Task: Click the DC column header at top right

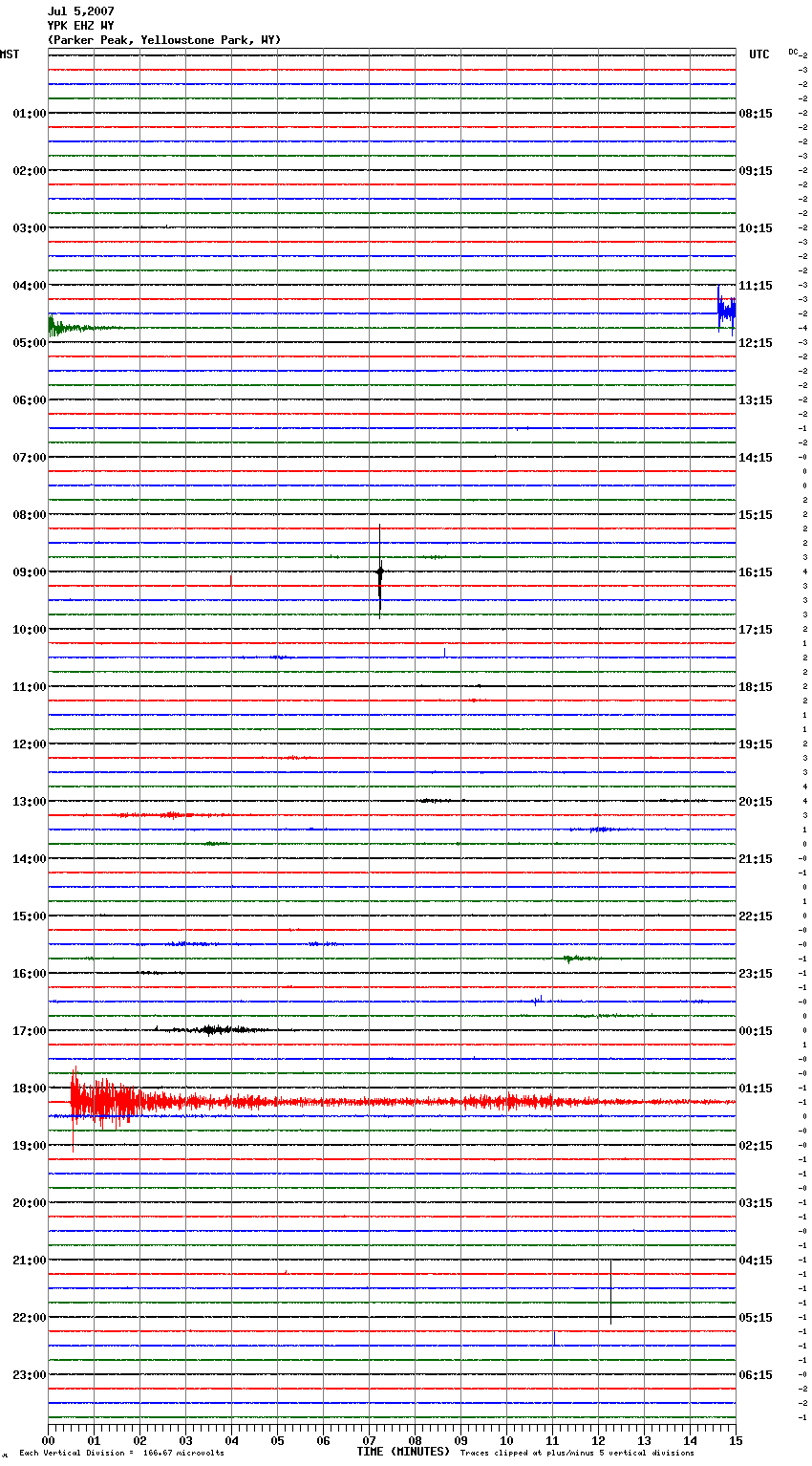Action: (x=793, y=52)
